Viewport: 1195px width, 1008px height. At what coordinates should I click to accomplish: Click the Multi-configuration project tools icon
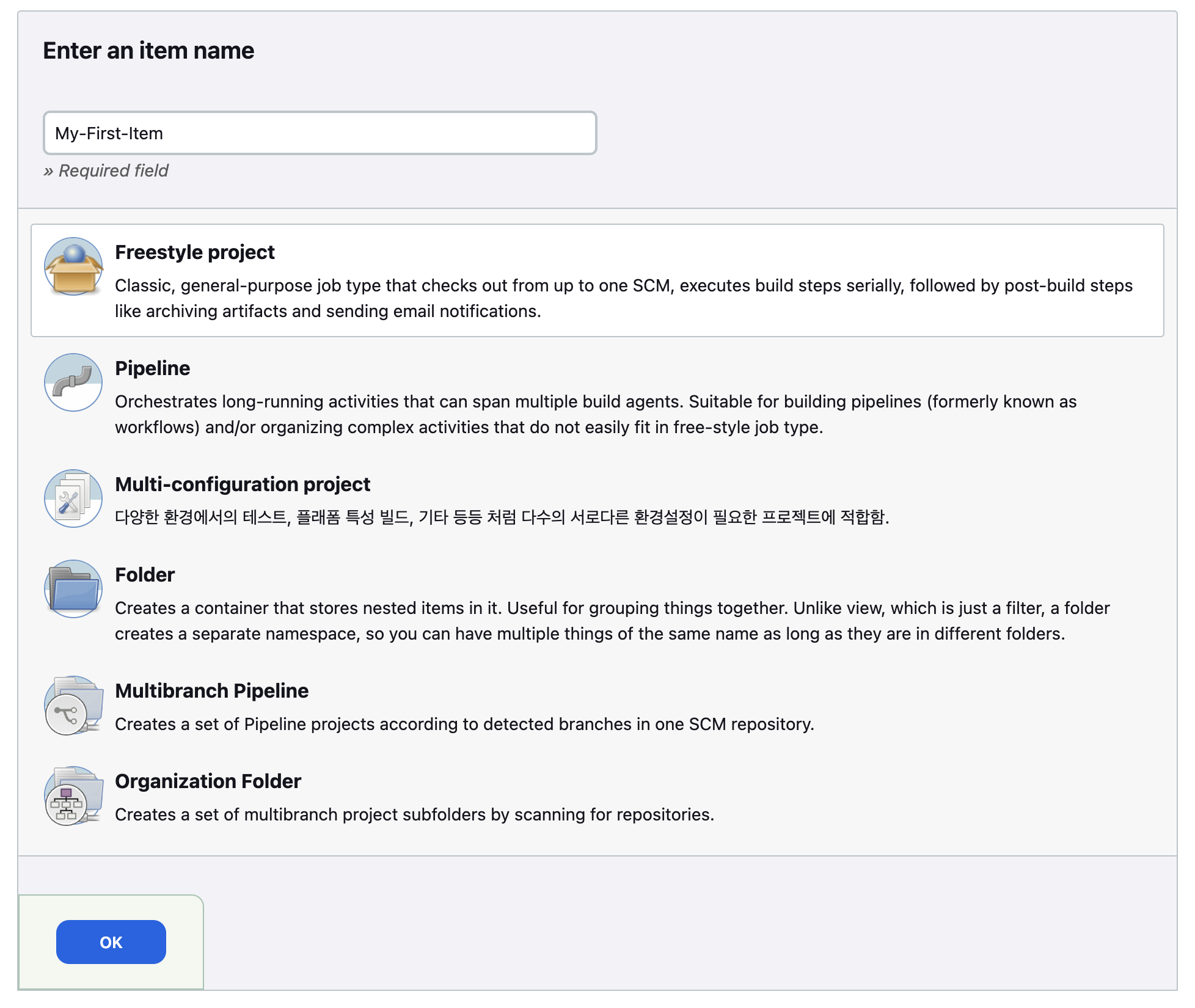tap(73, 499)
